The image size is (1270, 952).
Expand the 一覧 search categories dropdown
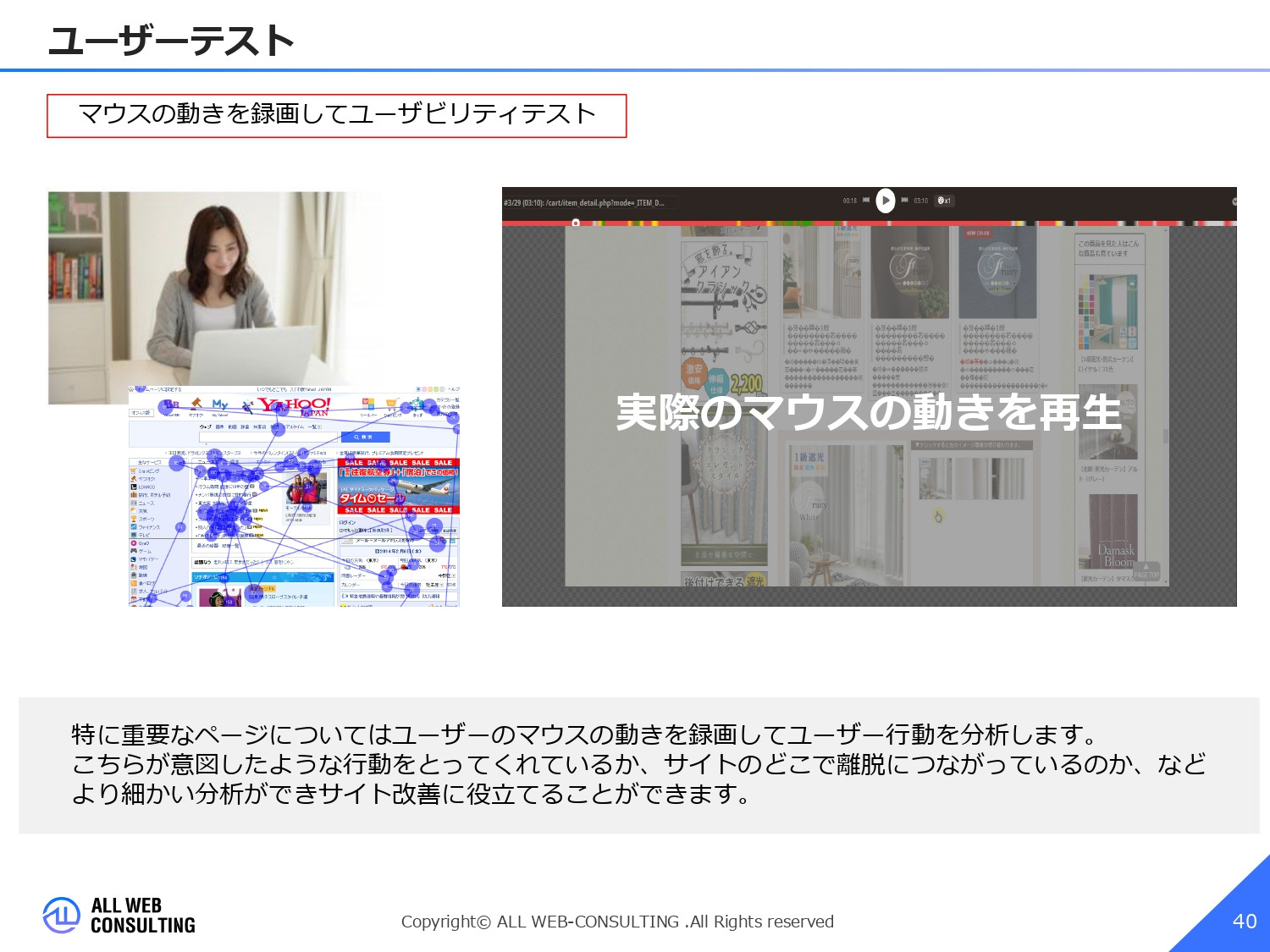[x=319, y=426]
